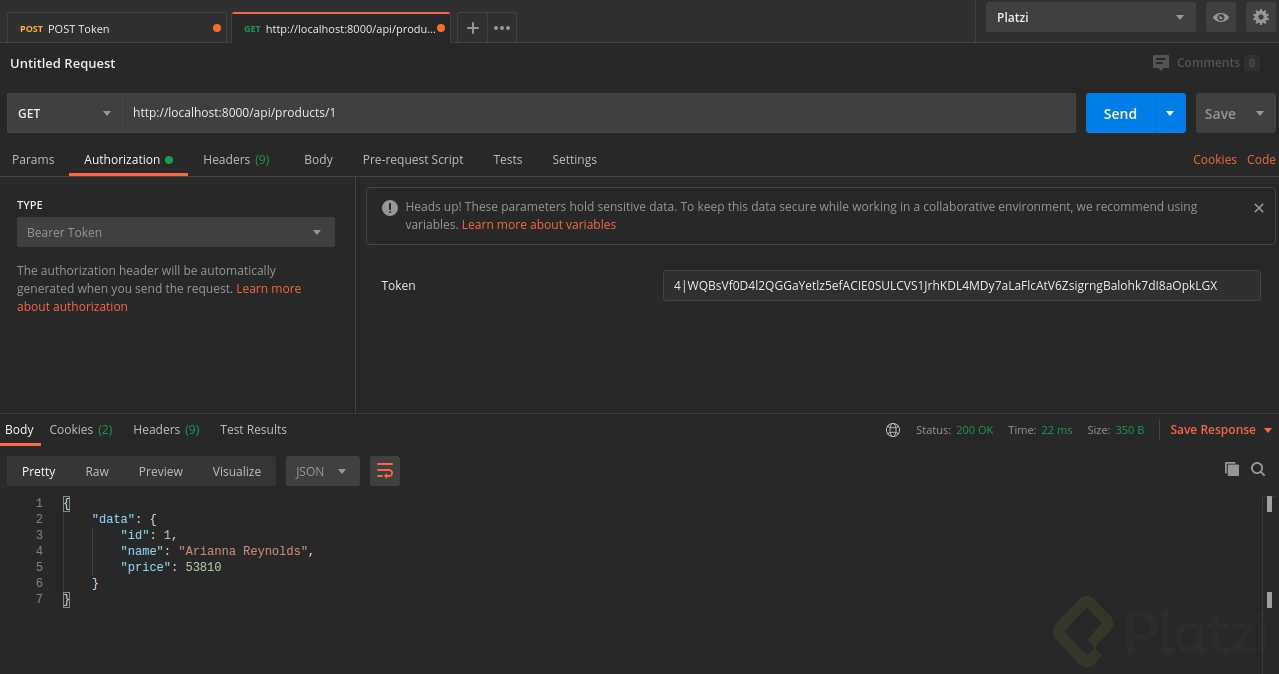Image resolution: width=1279 pixels, height=674 pixels.
Task: Search inside the response body
Action: tap(1258, 469)
